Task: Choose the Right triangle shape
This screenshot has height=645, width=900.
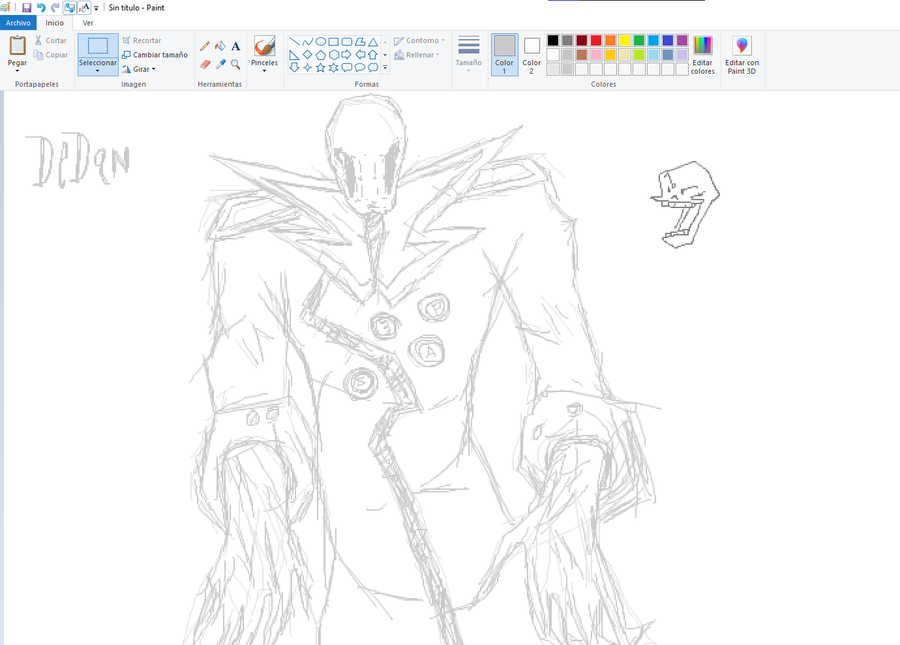Action: [294, 55]
